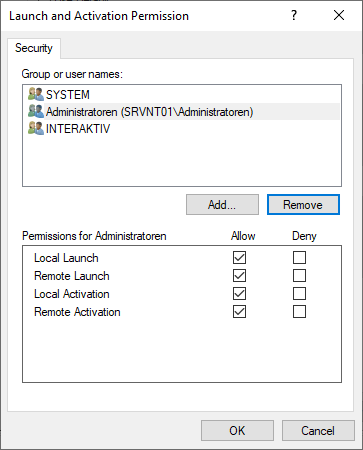Click the Administratoren group icon
The width and height of the screenshot is (363, 450).
[36, 111]
